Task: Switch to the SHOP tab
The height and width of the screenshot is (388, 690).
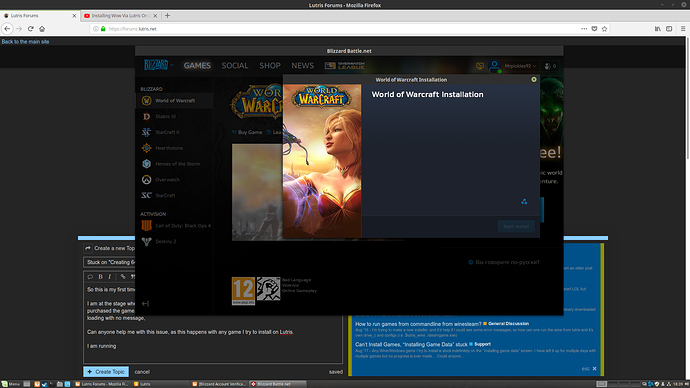Action: point(270,66)
